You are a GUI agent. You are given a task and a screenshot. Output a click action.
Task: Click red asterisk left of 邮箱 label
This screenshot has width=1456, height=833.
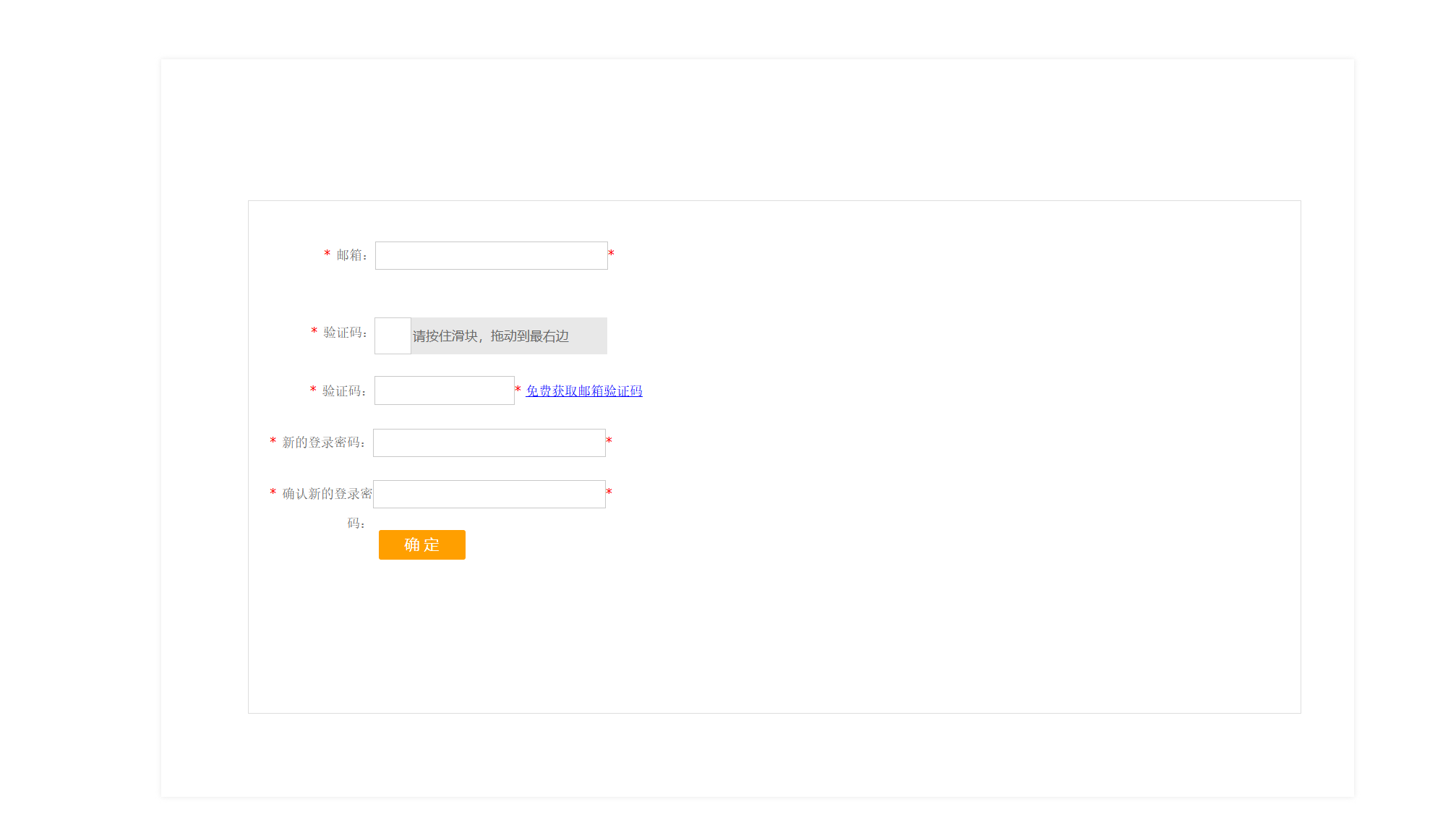[327, 254]
